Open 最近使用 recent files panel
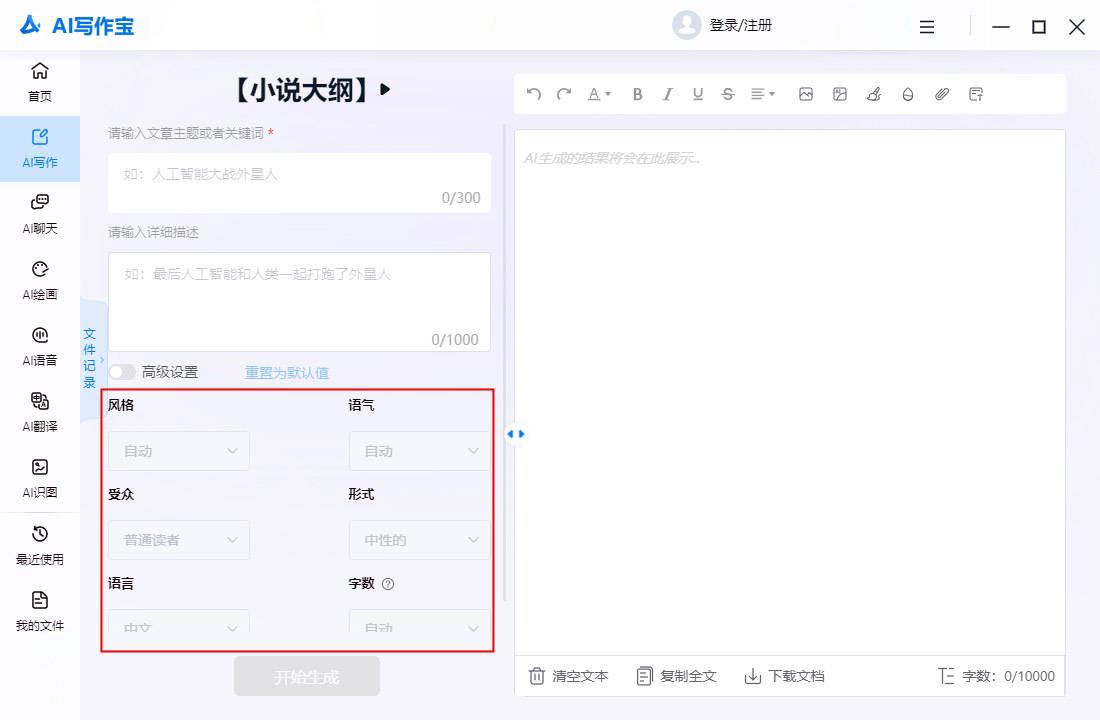The height and width of the screenshot is (720, 1100). pyautogui.click(x=39, y=545)
